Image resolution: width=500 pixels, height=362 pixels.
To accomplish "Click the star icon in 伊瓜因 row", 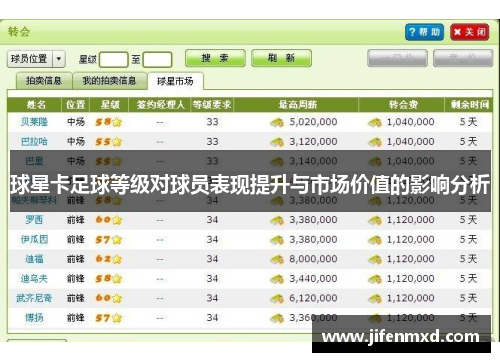I will pyautogui.click(x=117, y=240).
